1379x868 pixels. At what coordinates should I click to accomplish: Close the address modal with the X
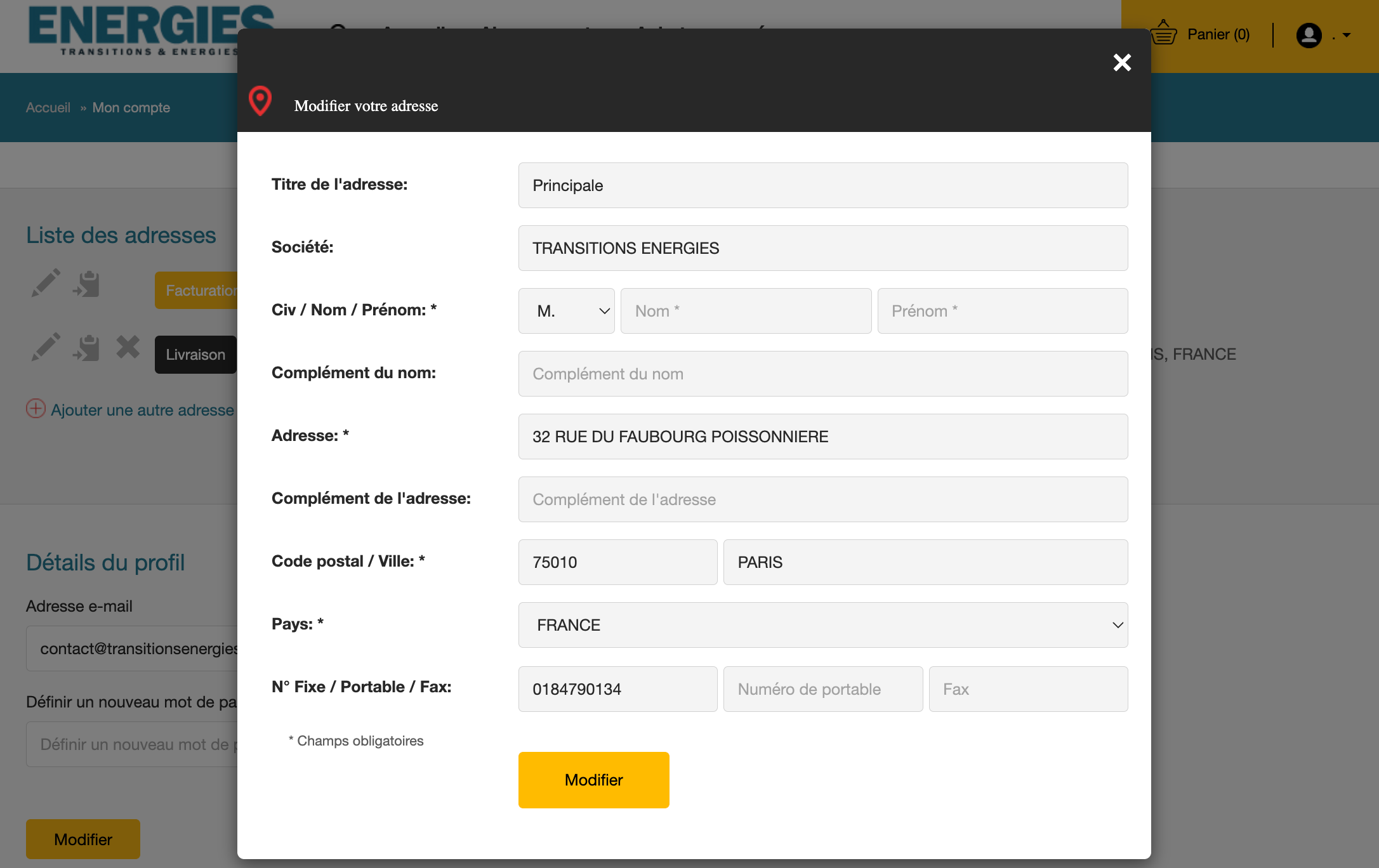(x=1122, y=62)
